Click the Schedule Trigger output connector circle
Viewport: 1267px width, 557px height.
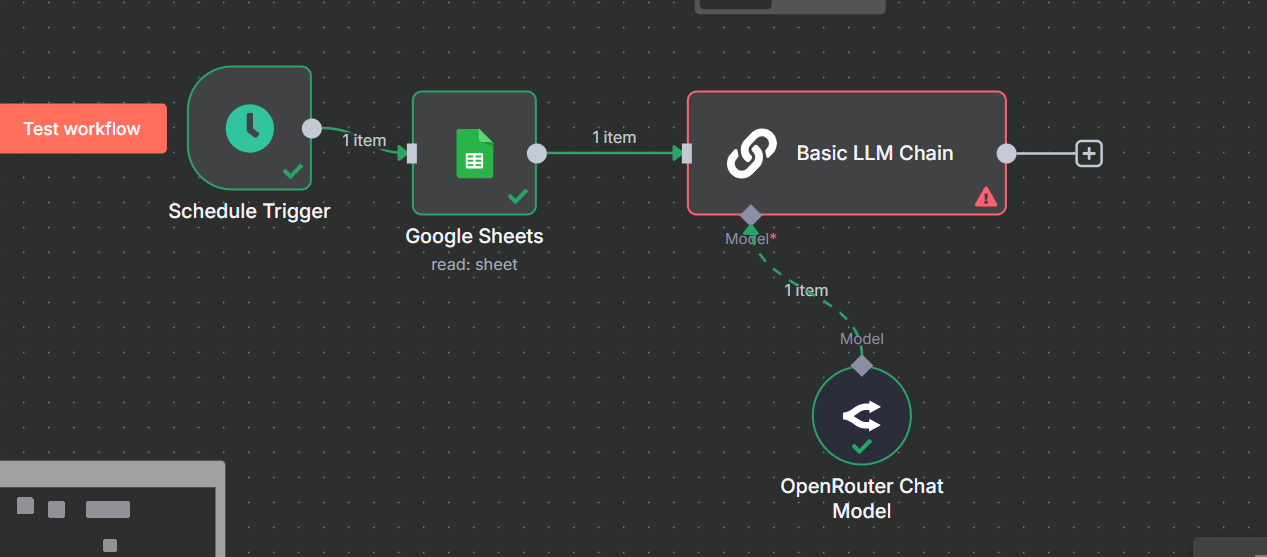coord(312,128)
